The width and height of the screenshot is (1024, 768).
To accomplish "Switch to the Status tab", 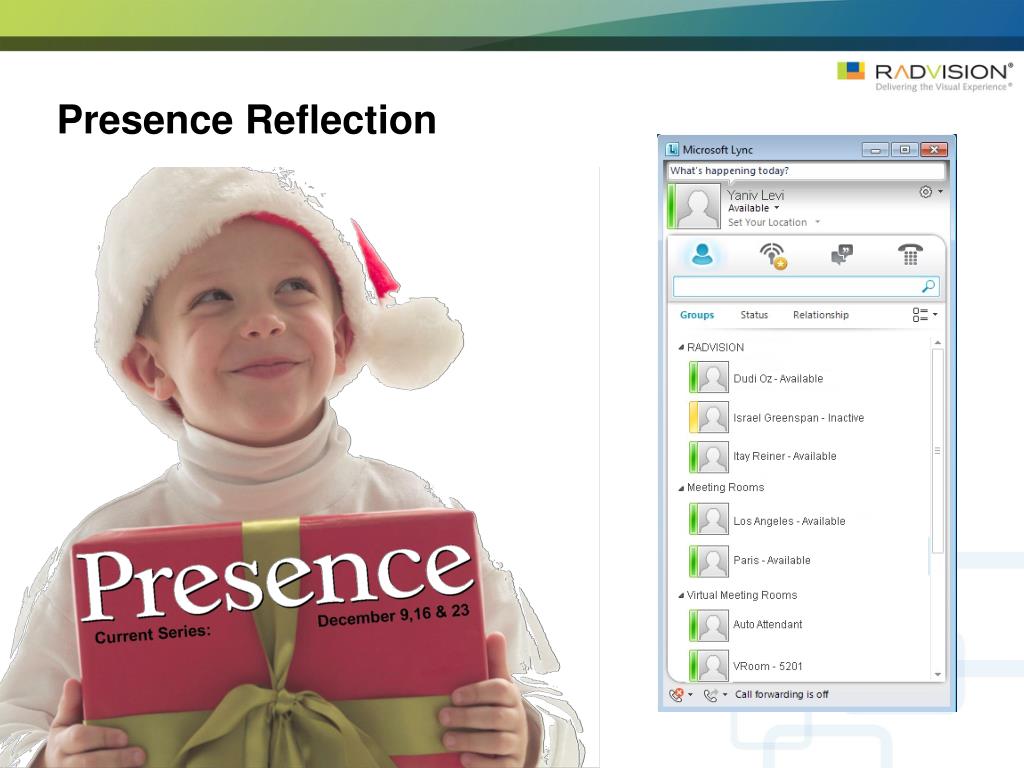I will click(x=754, y=315).
